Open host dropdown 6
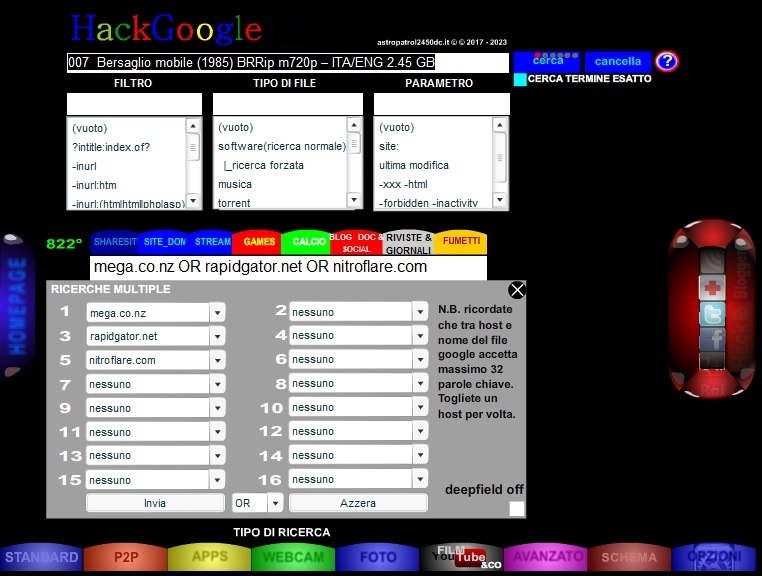The image size is (762, 576). tap(420, 359)
